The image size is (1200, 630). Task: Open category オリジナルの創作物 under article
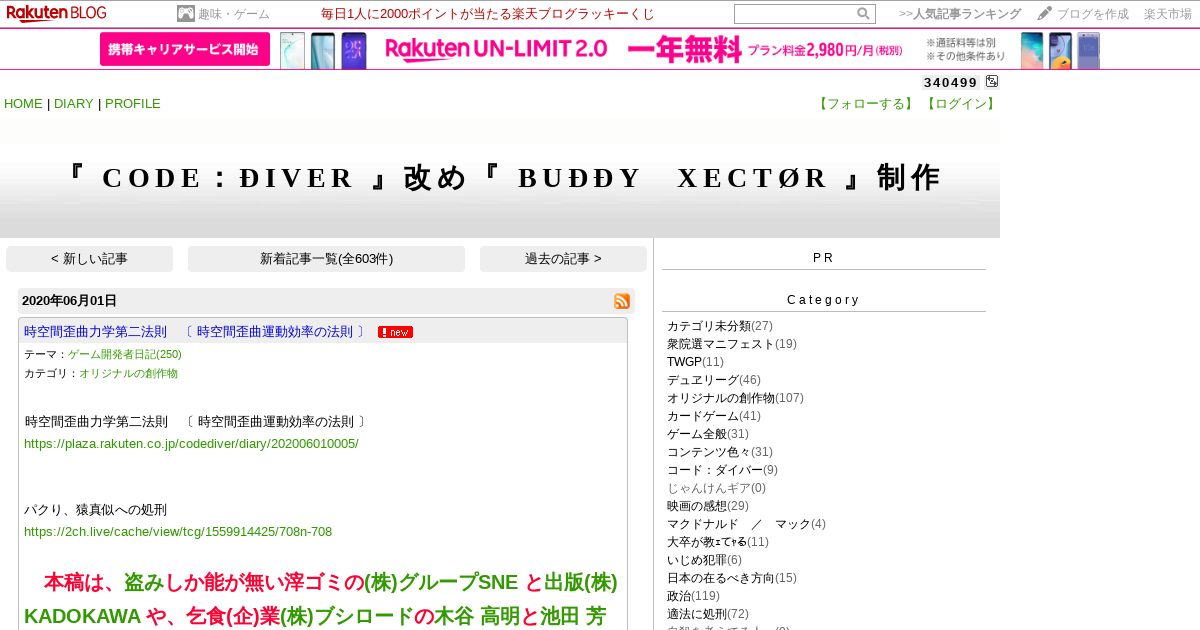tap(128, 373)
